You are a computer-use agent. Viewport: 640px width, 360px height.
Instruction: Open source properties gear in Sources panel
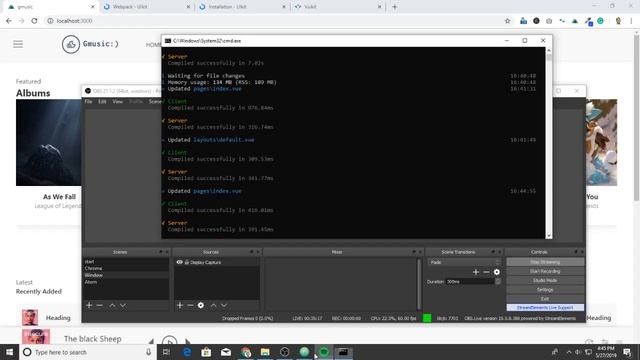[201, 305]
